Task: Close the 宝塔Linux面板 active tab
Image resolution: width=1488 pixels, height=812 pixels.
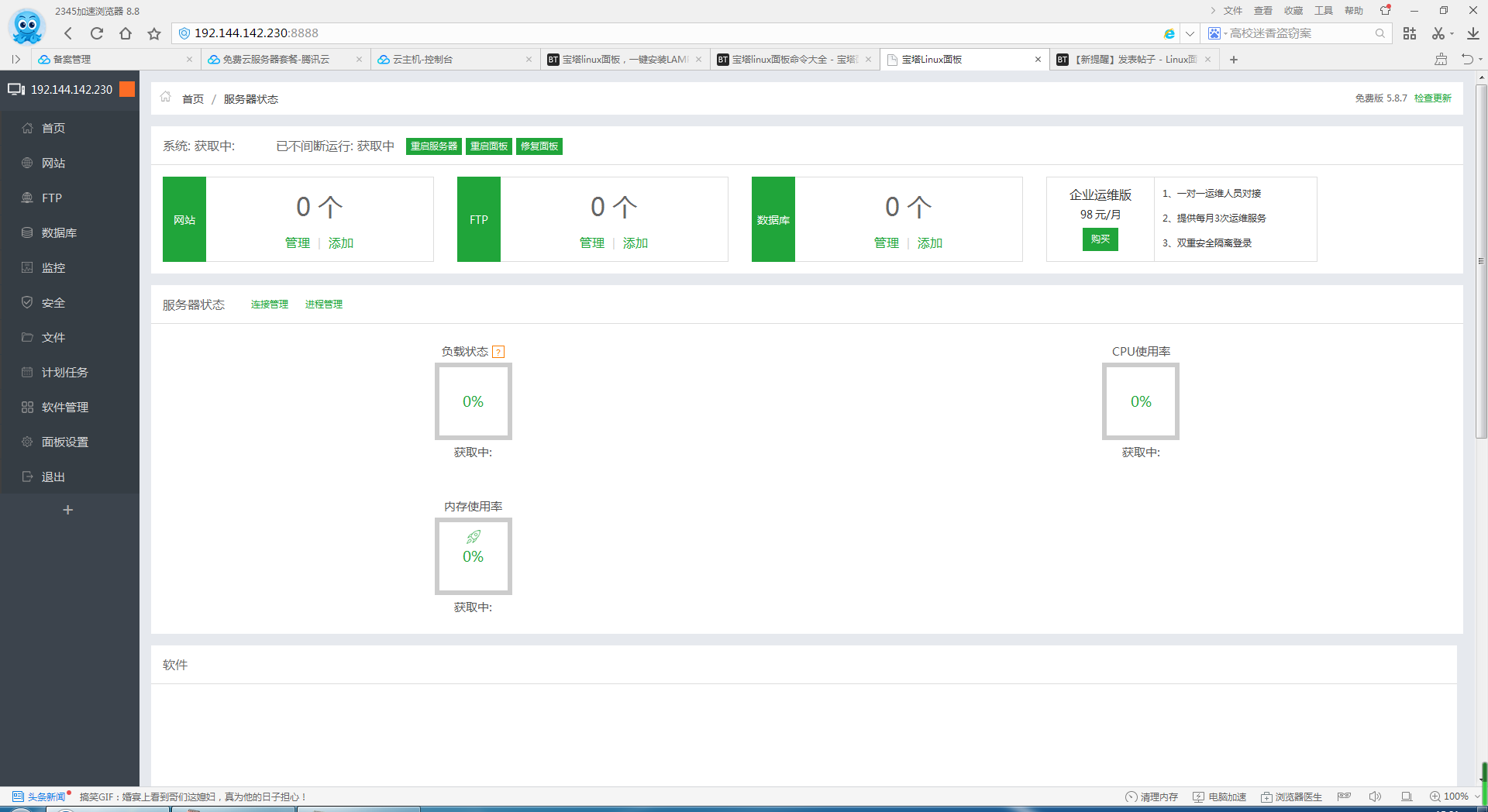Action: (1038, 60)
